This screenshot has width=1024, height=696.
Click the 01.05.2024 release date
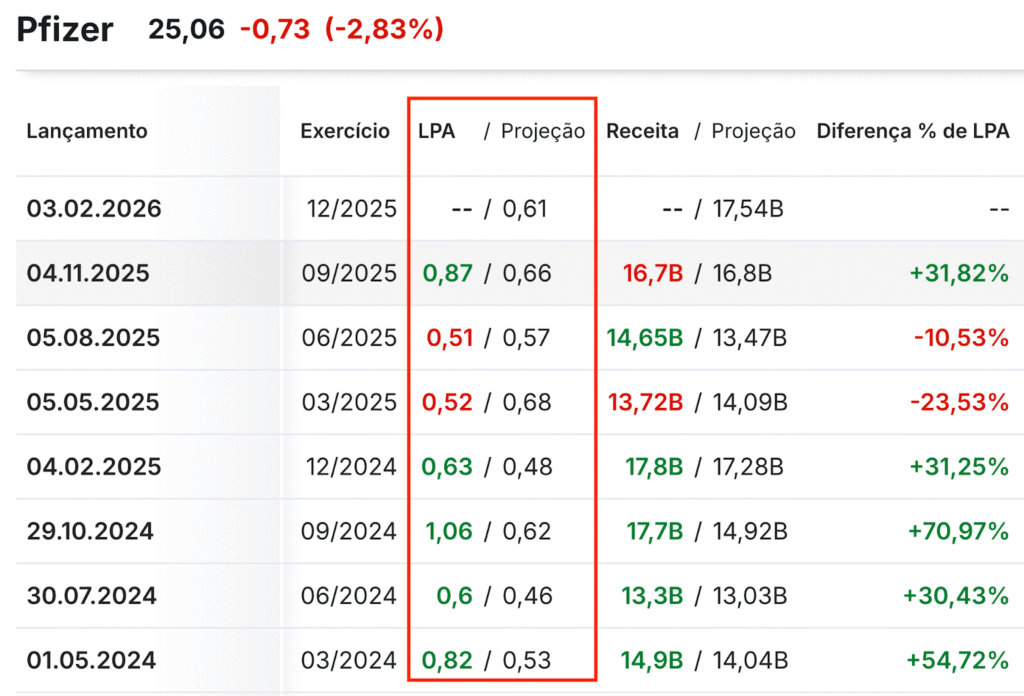click(x=91, y=661)
